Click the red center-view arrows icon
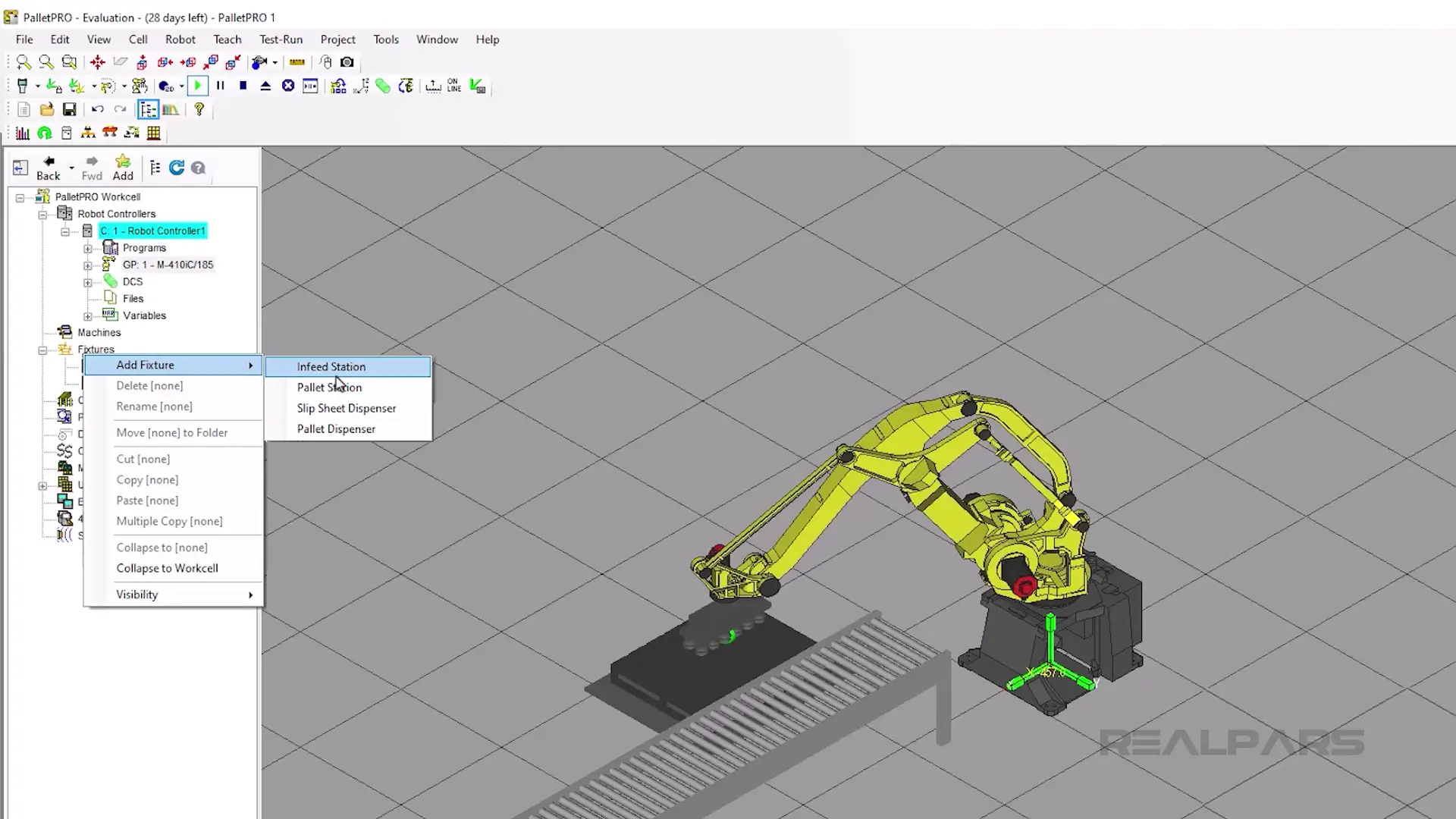 [x=97, y=62]
